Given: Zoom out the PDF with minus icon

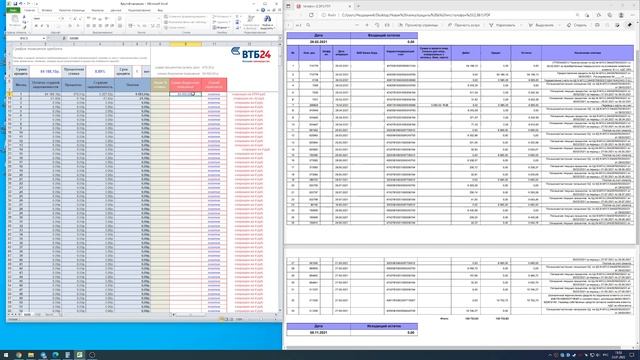Looking at the screenshot, I should (357, 25).
